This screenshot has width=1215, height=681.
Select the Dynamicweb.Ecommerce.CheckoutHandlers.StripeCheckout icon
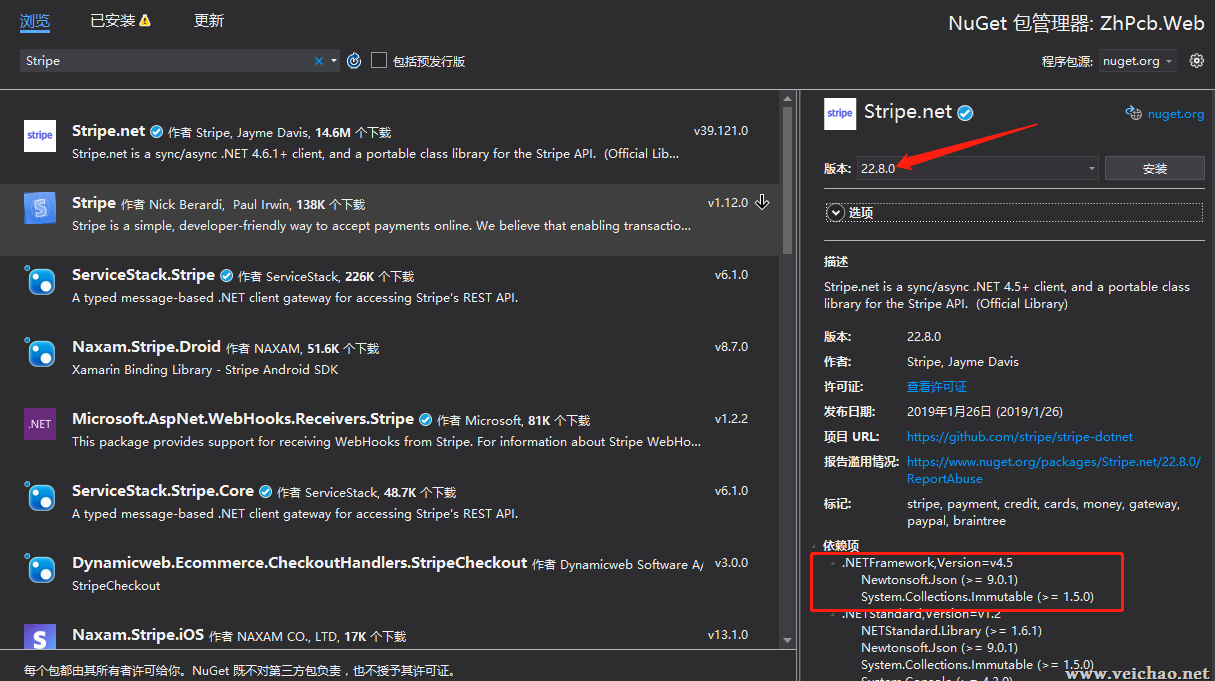(40, 568)
